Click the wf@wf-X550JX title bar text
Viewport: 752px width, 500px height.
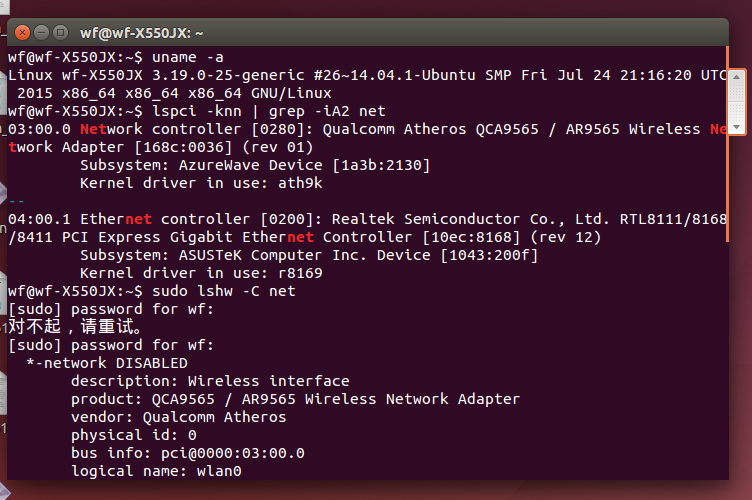click(141, 33)
